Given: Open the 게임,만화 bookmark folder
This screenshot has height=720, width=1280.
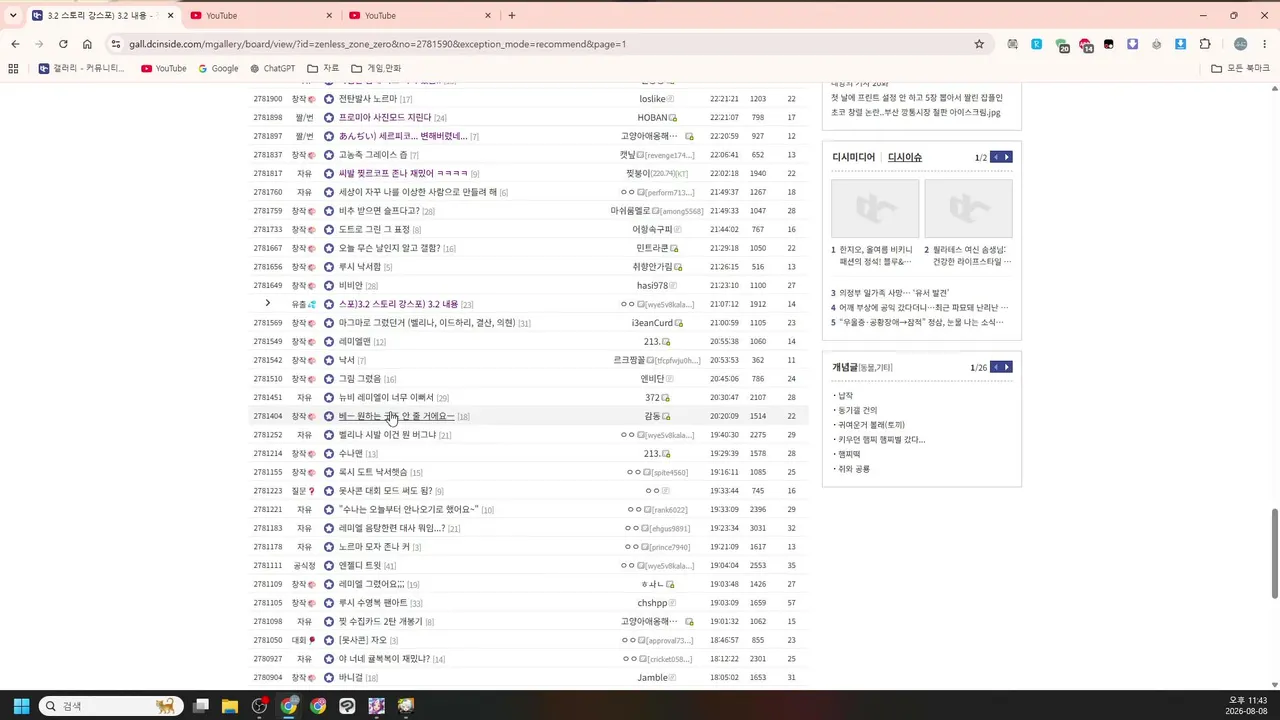Looking at the screenshot, I should click(x=376, y=68).
